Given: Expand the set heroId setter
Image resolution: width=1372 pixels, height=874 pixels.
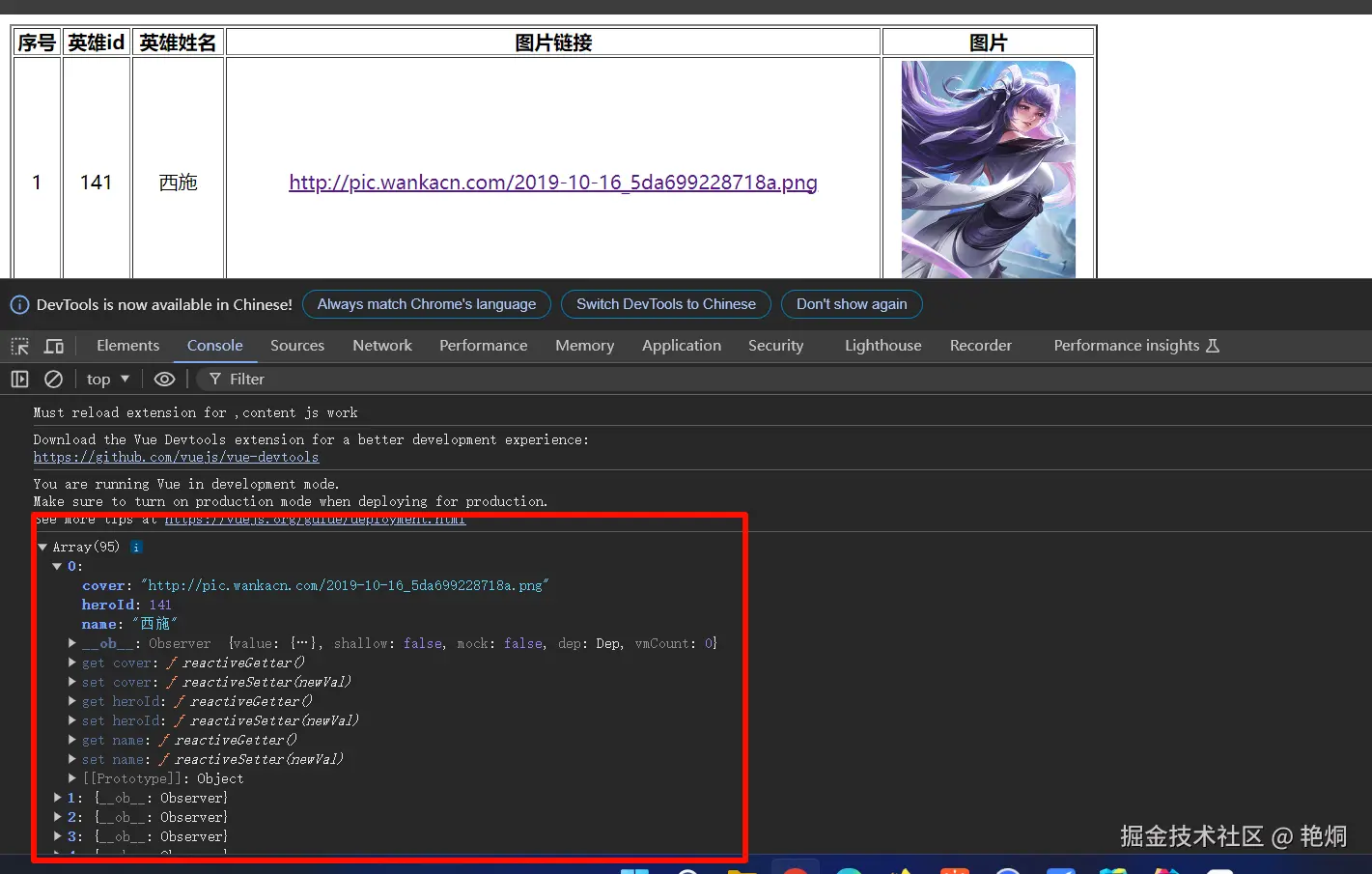Looking at the screenshot, I should point(72,720).
